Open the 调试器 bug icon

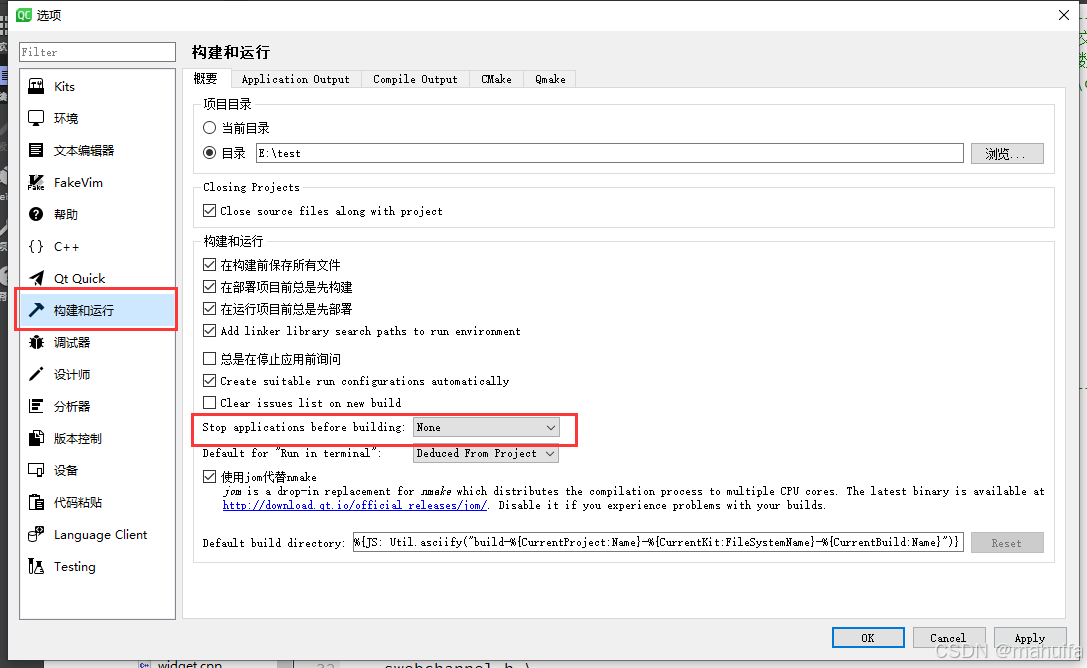(36, 342)
